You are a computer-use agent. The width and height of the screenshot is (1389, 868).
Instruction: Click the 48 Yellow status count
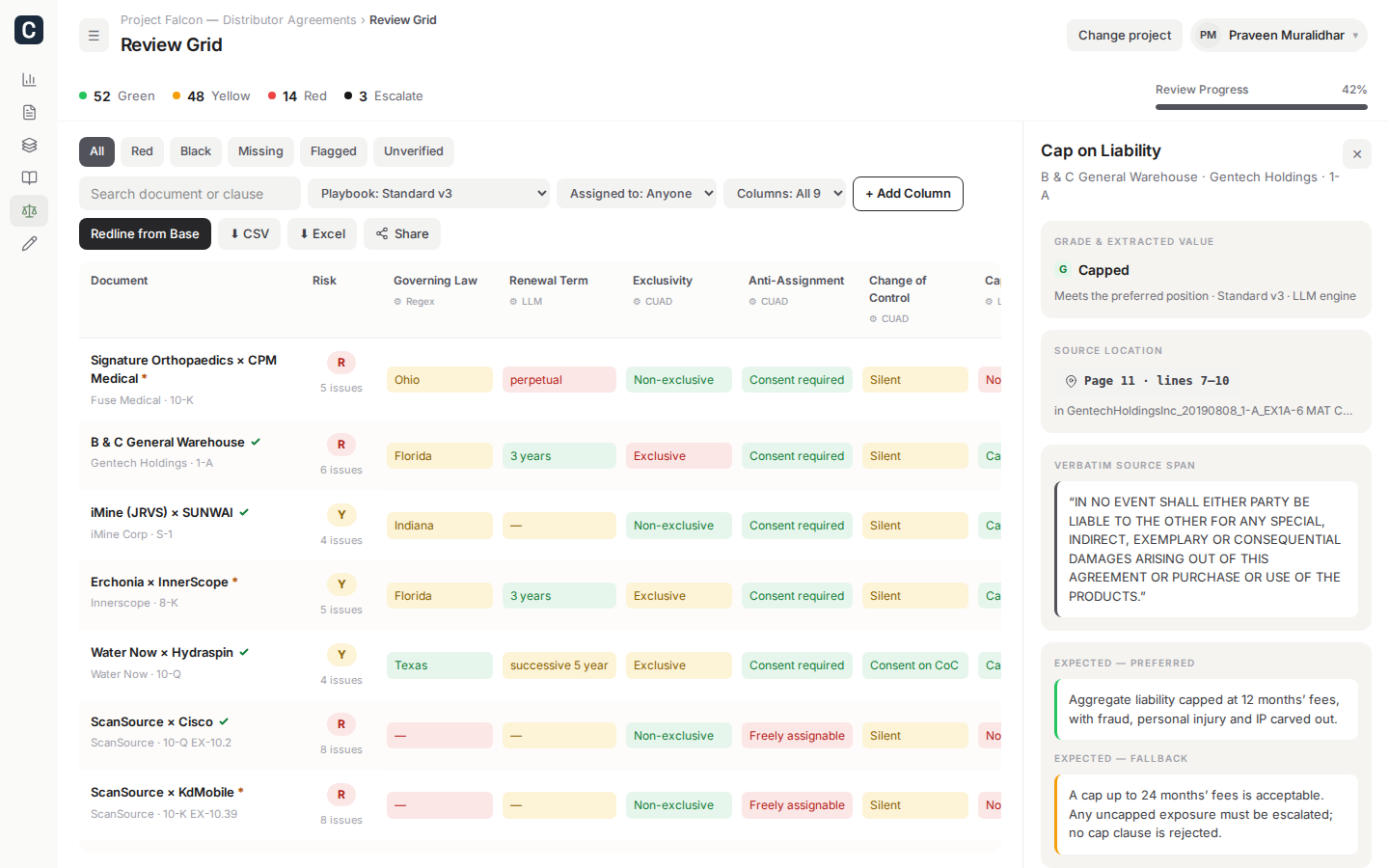(211, 96)
